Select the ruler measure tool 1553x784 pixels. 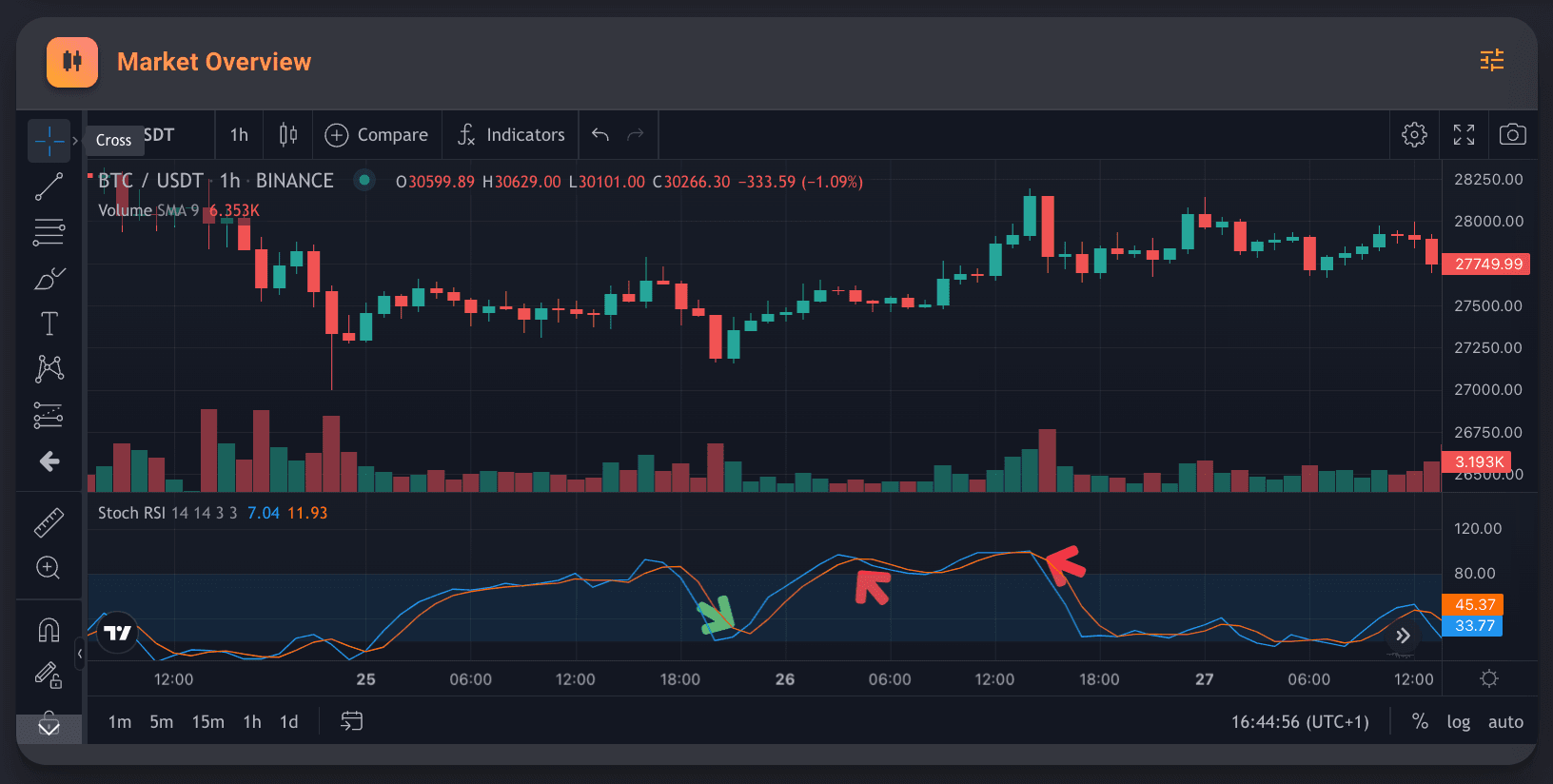tap(49, 522)
